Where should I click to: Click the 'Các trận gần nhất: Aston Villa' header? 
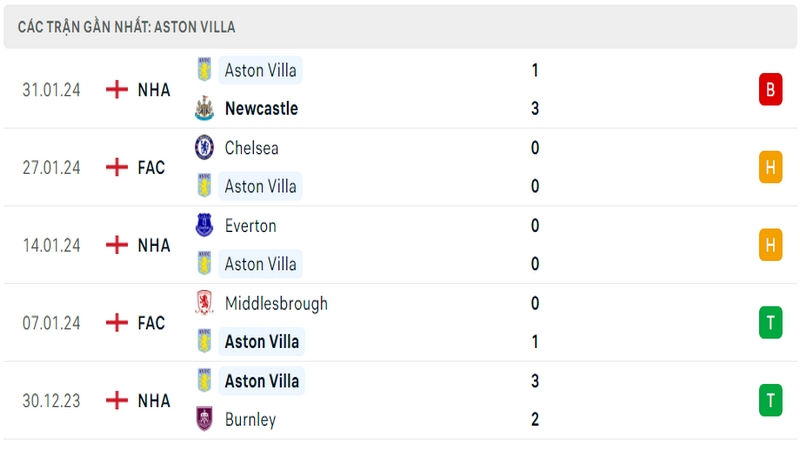[126, 27]
